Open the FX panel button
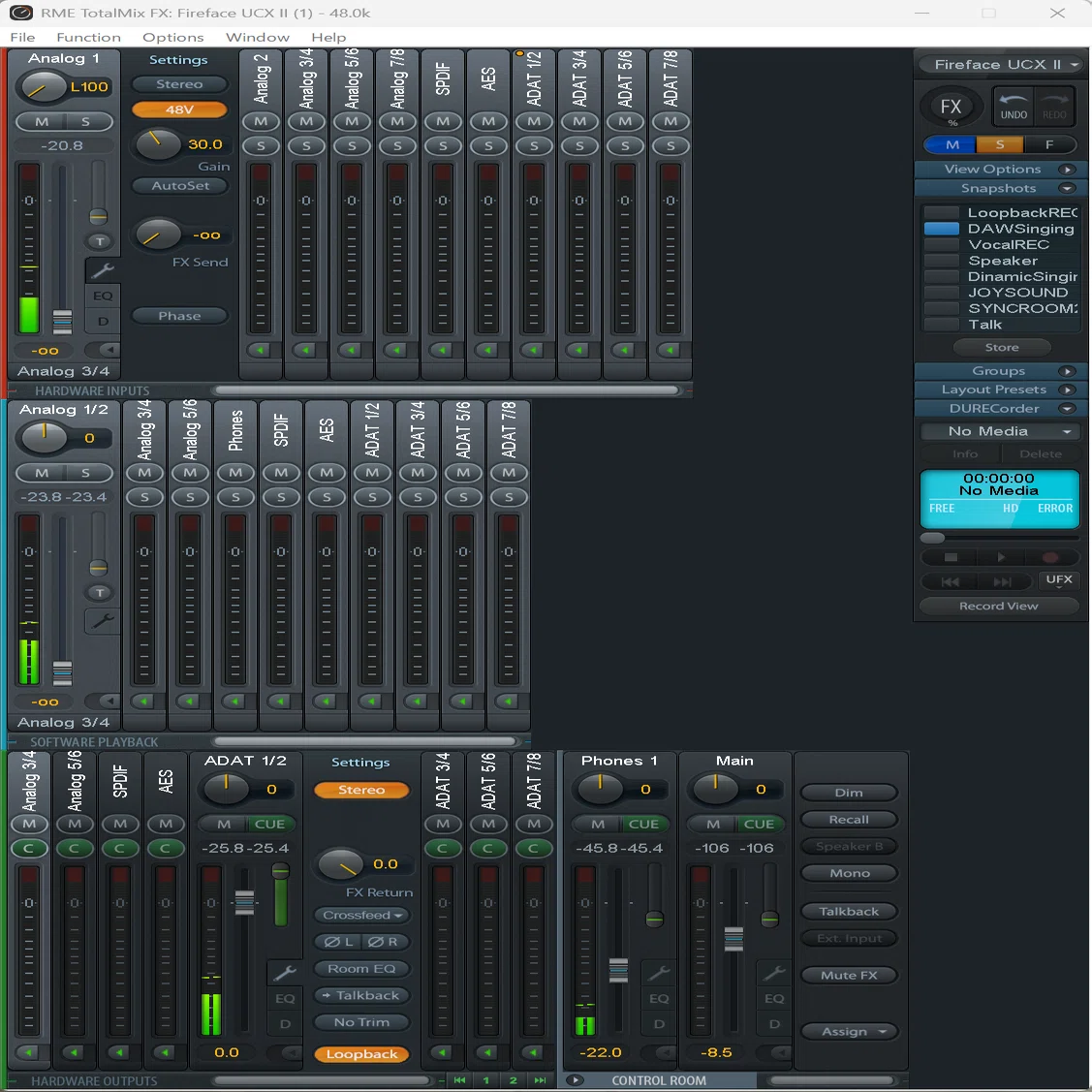The height and width of the screenshot is (1092, 1092). (951, 108)
